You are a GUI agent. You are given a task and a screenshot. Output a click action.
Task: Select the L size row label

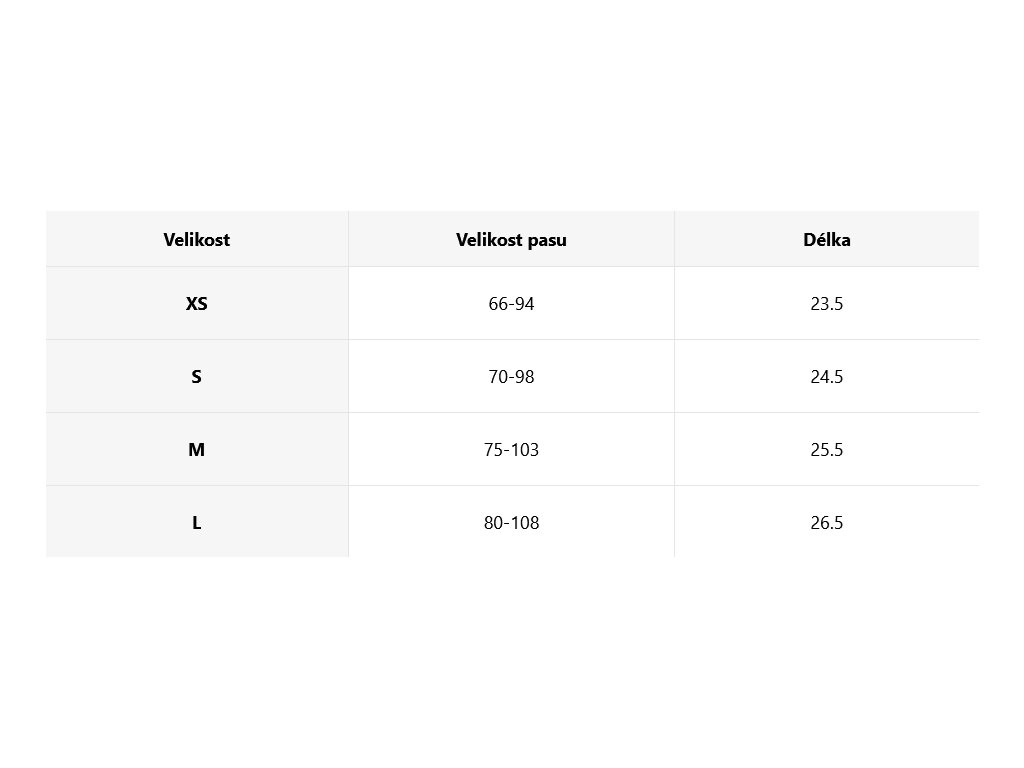(197, 523)
